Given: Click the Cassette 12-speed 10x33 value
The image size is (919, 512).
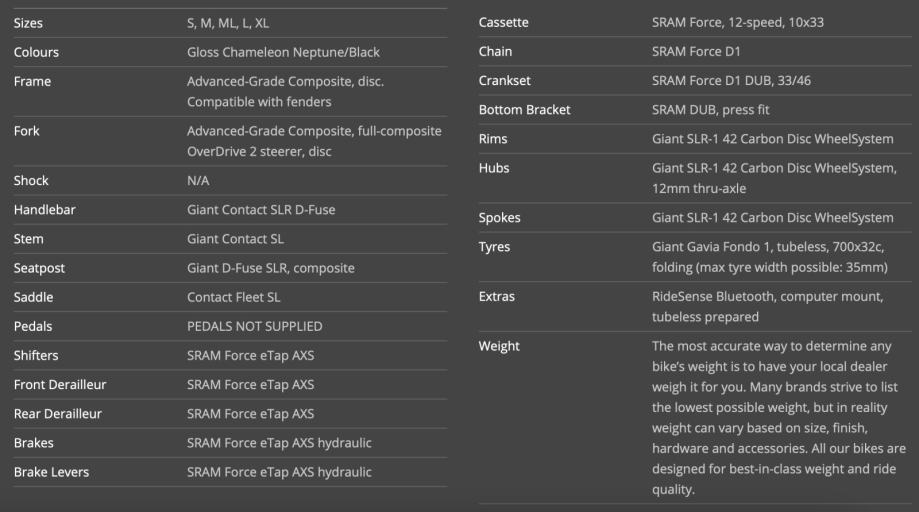Looking at the screenshot, I should click(x=737, y=23).
